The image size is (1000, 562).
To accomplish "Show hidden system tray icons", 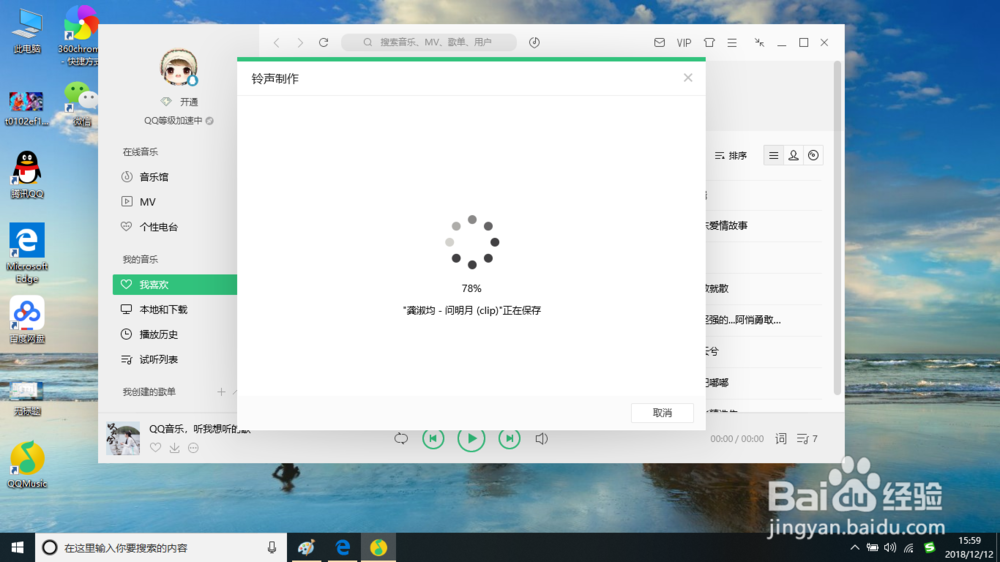I will pos(855,547).
